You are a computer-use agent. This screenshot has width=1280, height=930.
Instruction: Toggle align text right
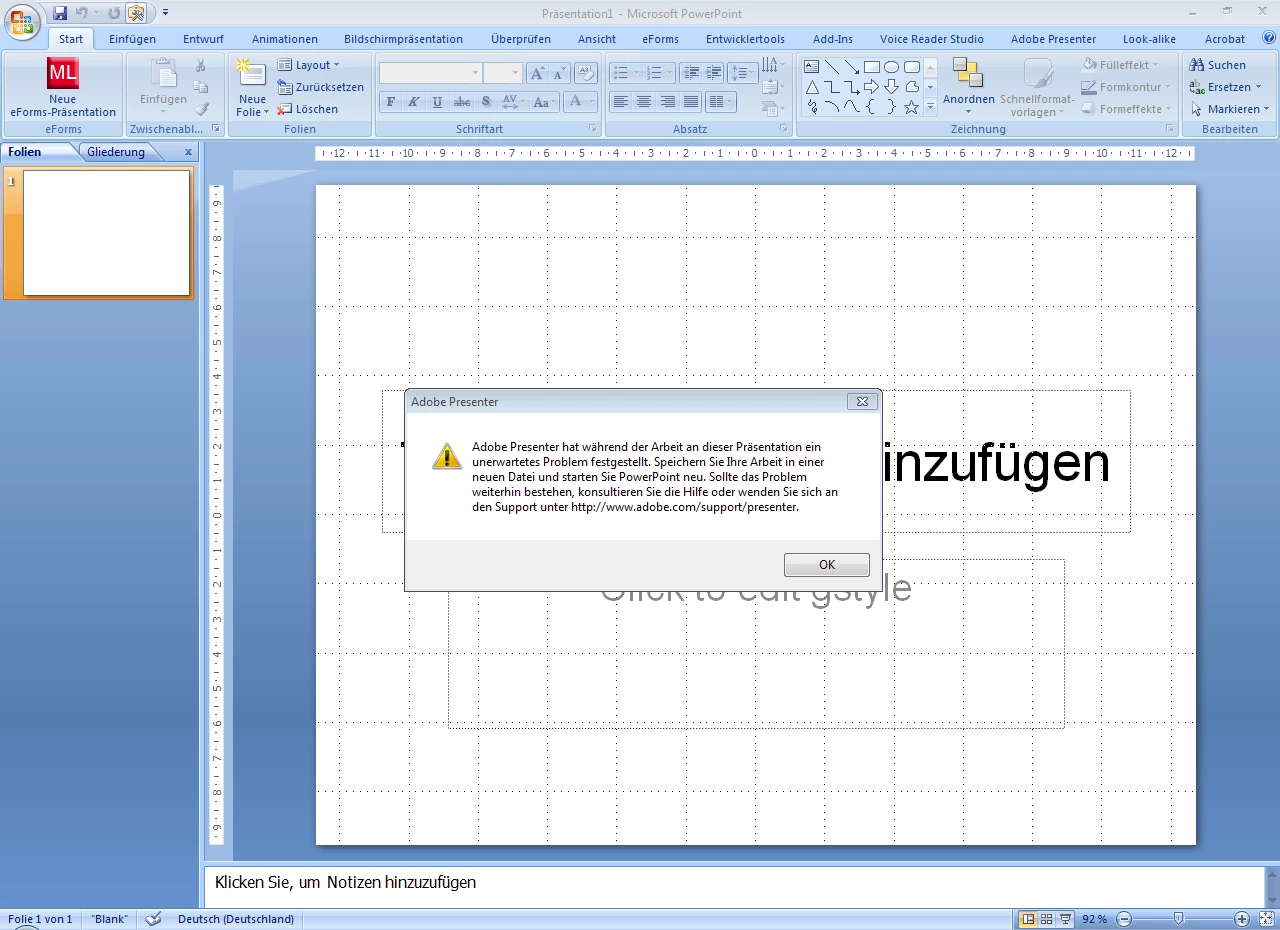(667, 102)
